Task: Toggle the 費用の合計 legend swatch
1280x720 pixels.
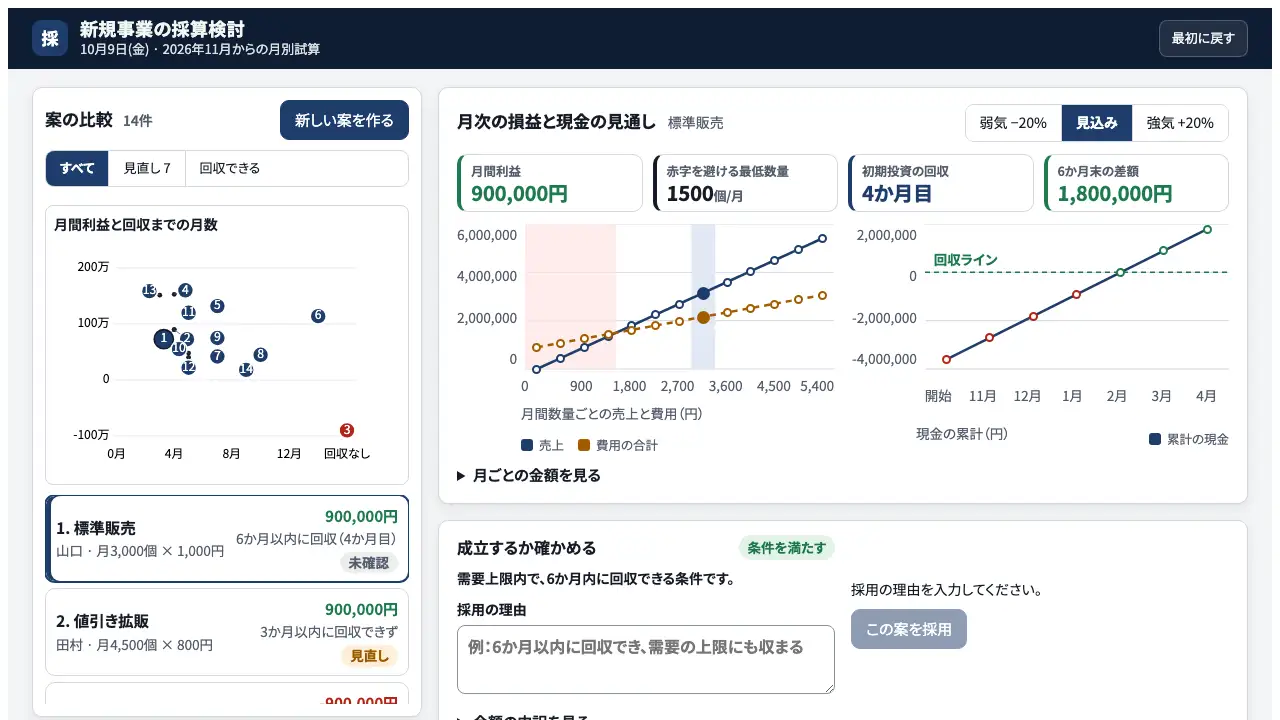Action: click(584, 445)
